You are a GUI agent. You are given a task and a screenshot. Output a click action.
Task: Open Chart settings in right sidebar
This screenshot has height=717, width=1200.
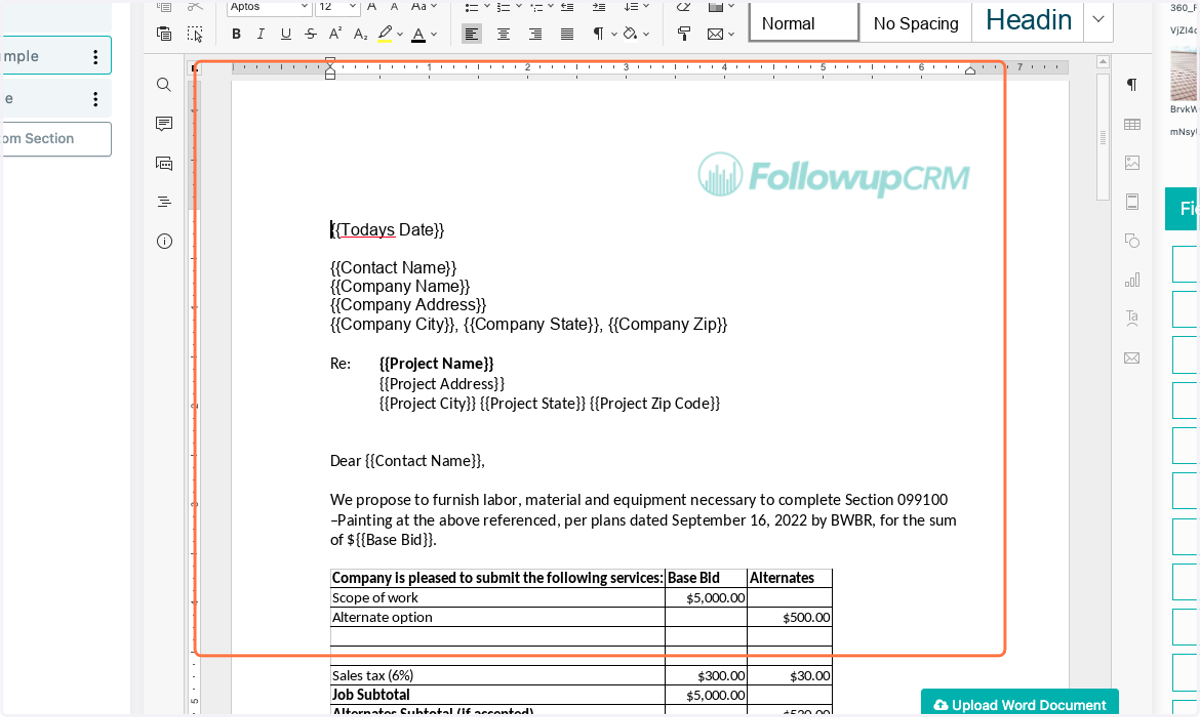1132,280
